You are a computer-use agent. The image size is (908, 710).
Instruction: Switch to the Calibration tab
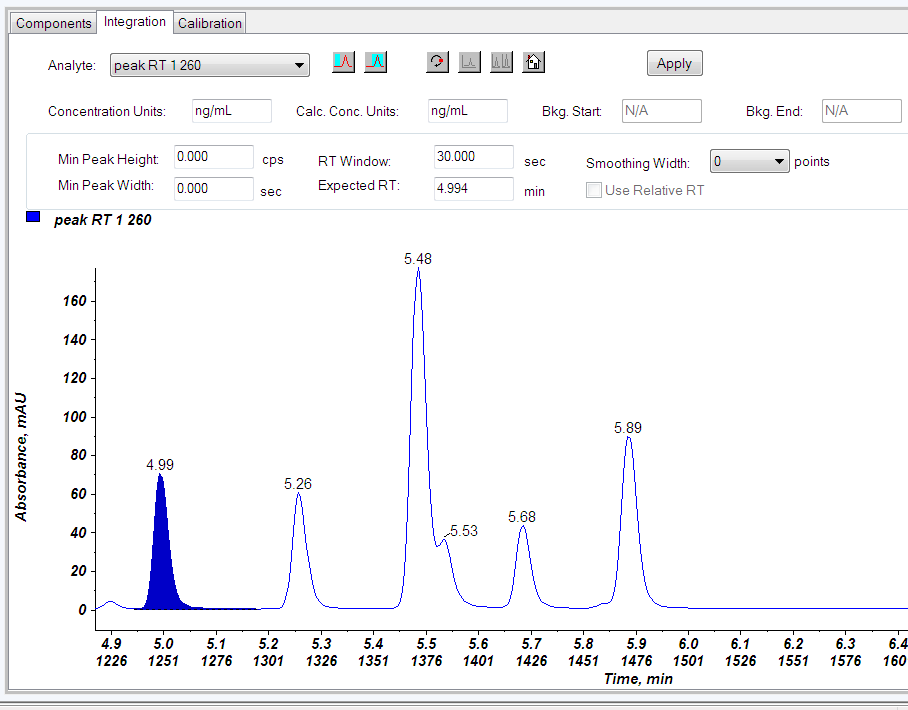(x=210, y=23)
